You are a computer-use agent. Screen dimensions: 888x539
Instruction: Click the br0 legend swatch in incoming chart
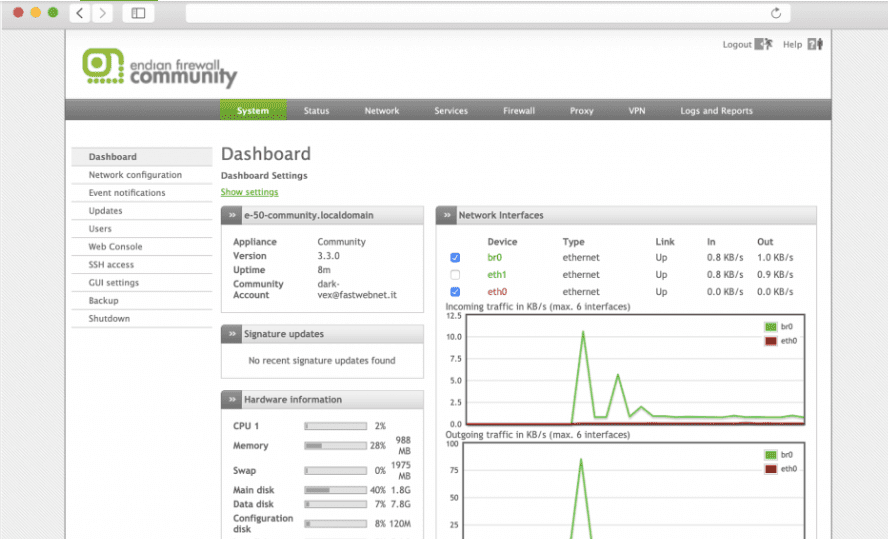pyautogui.click(x=771, y=327)
